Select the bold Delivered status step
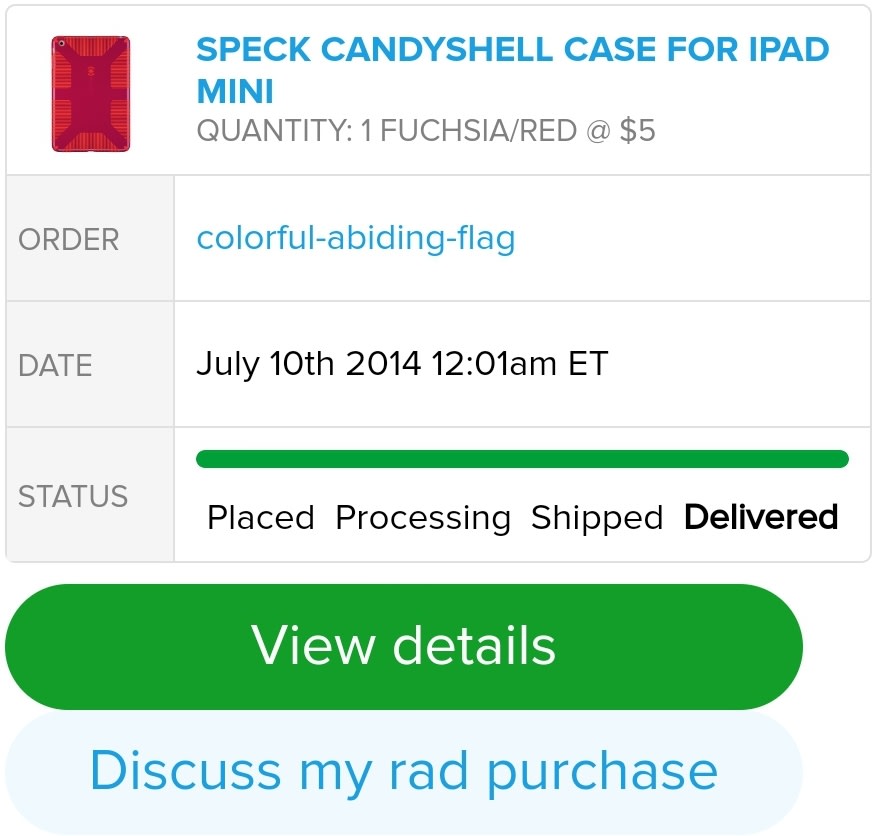 click(761, 517)
